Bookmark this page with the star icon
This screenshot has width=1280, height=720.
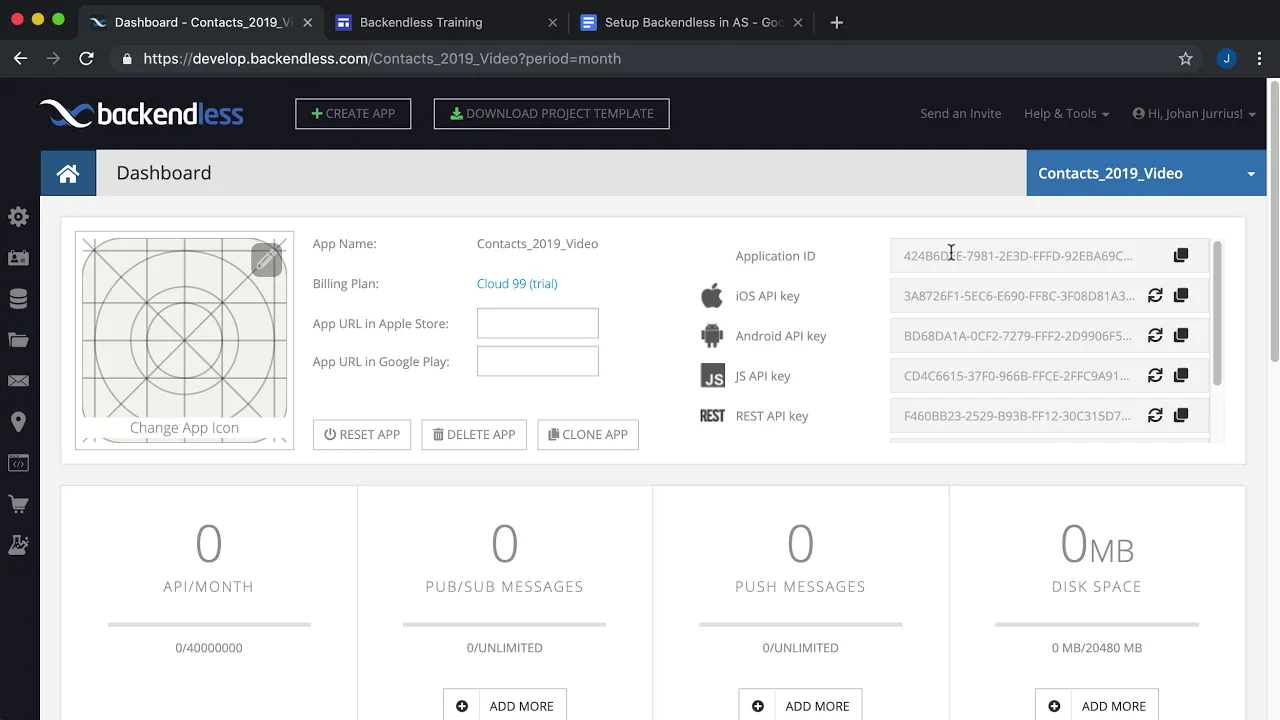click(1186, 59)
